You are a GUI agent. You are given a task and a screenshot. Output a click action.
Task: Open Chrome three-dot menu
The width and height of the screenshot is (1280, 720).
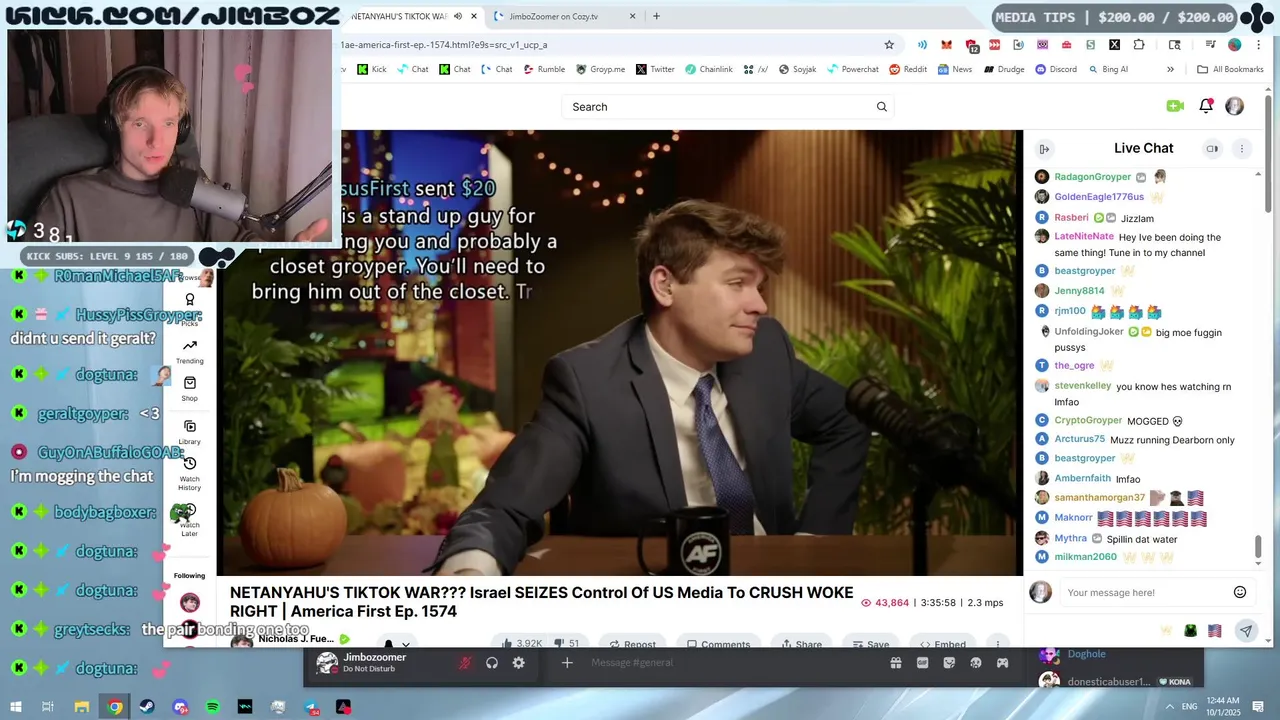1258,45
